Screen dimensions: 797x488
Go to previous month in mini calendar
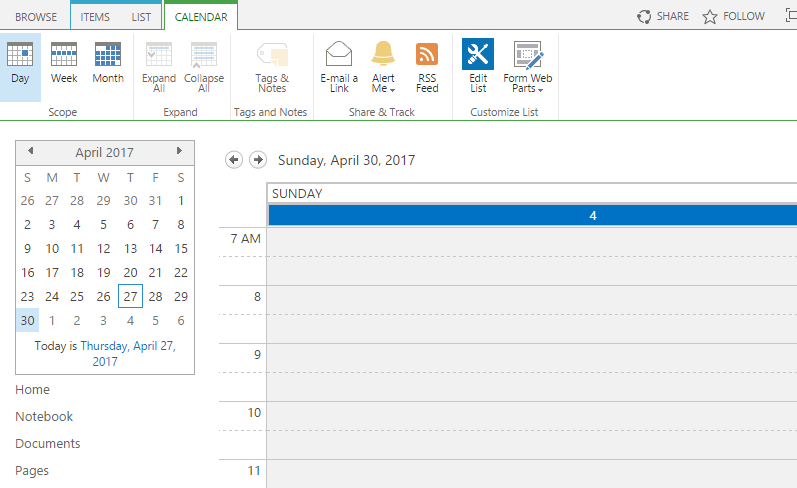point(30,151)
